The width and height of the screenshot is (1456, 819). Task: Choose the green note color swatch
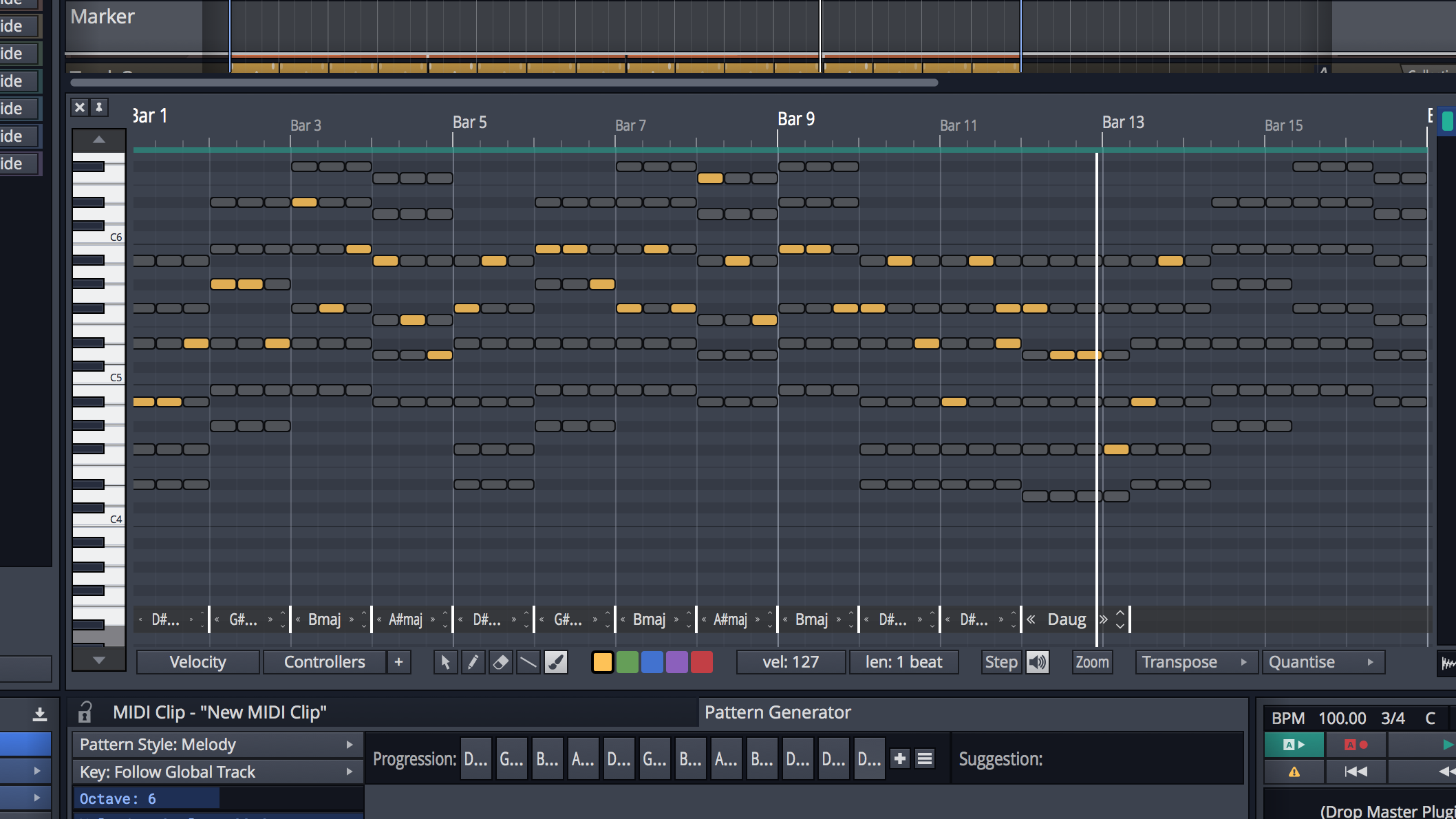coord(627,662)
